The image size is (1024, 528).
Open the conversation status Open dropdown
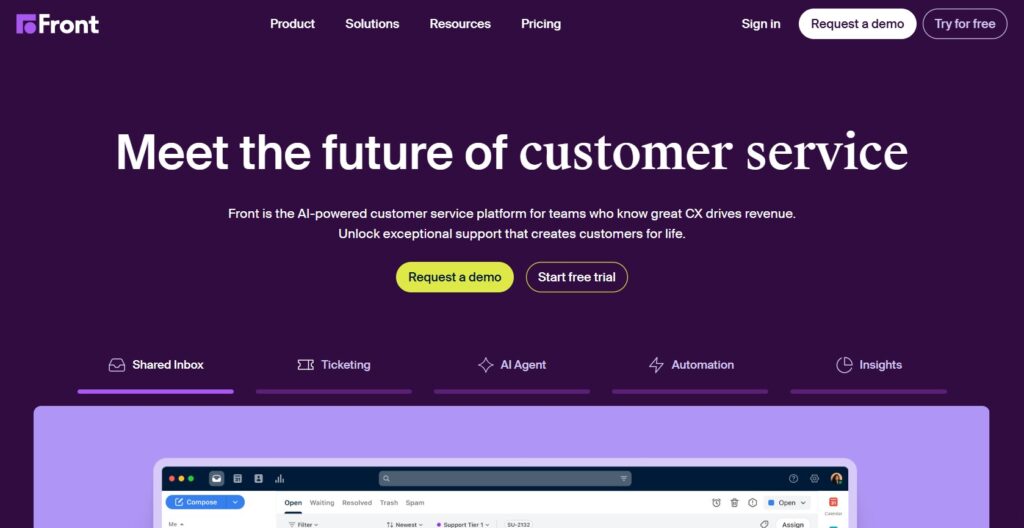tap(787, 503)
